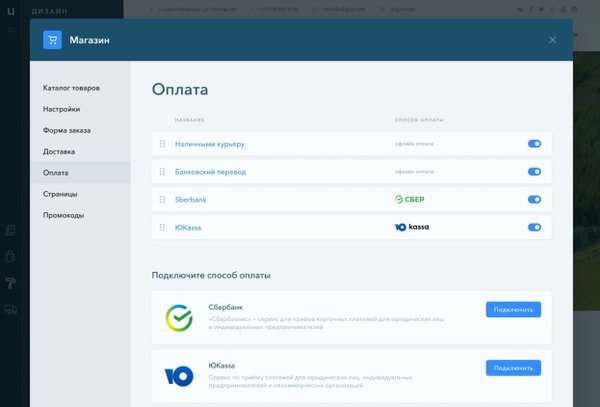
Task: Grab the drag handle for Наличными курьеру
Action: coord(162,144)
